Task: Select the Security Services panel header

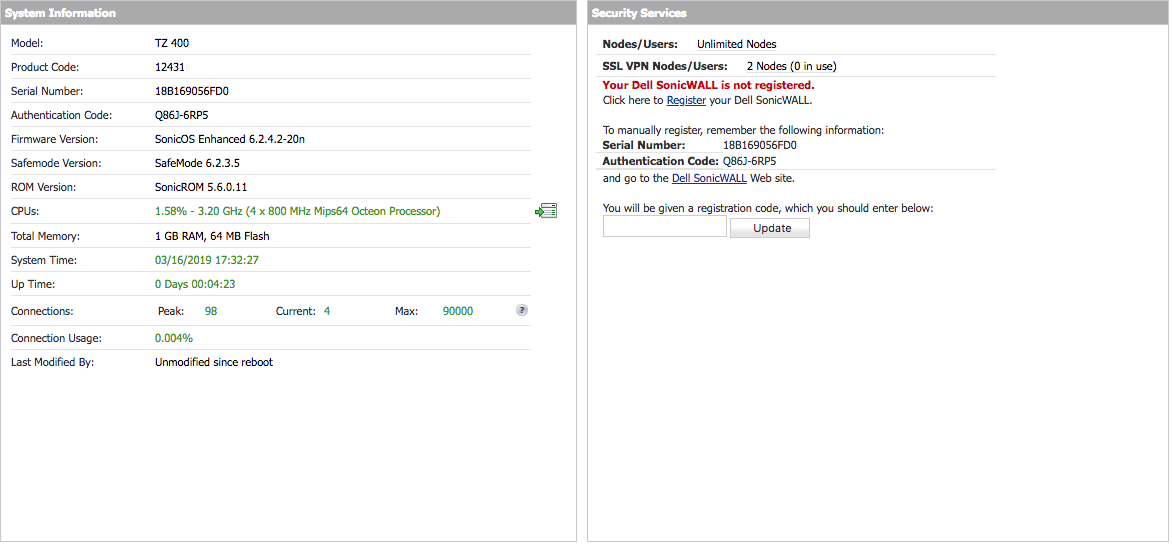Action: tap(878, 13)
